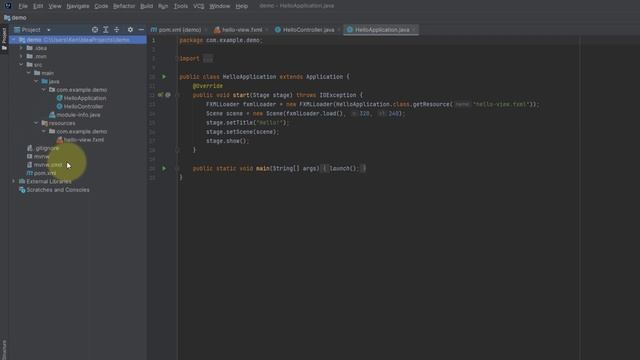
Task: Expand the .mvn folder
Action: [x=21, y=56]
